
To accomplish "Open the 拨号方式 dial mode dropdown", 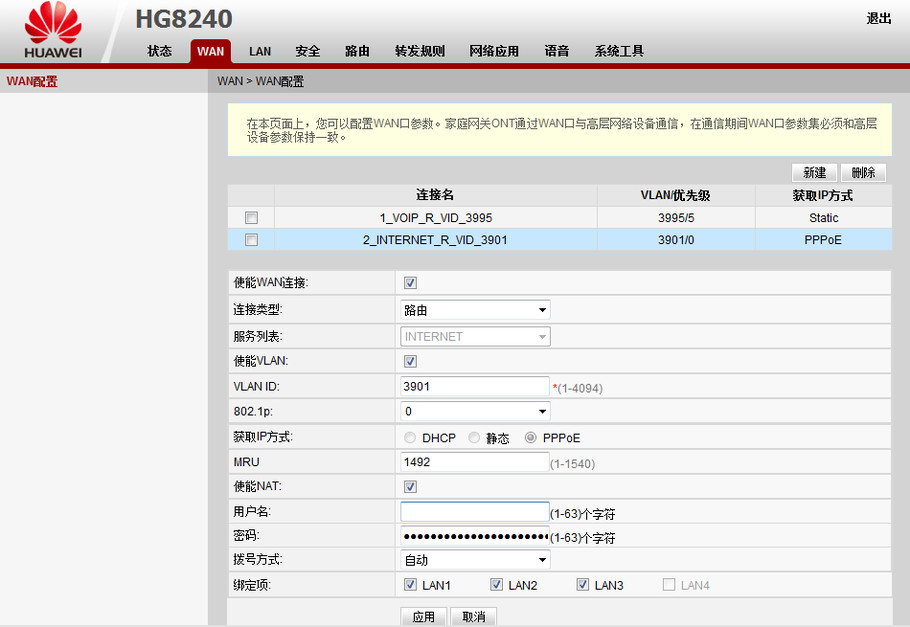I will pyautogui.click(x=475, y=560).
